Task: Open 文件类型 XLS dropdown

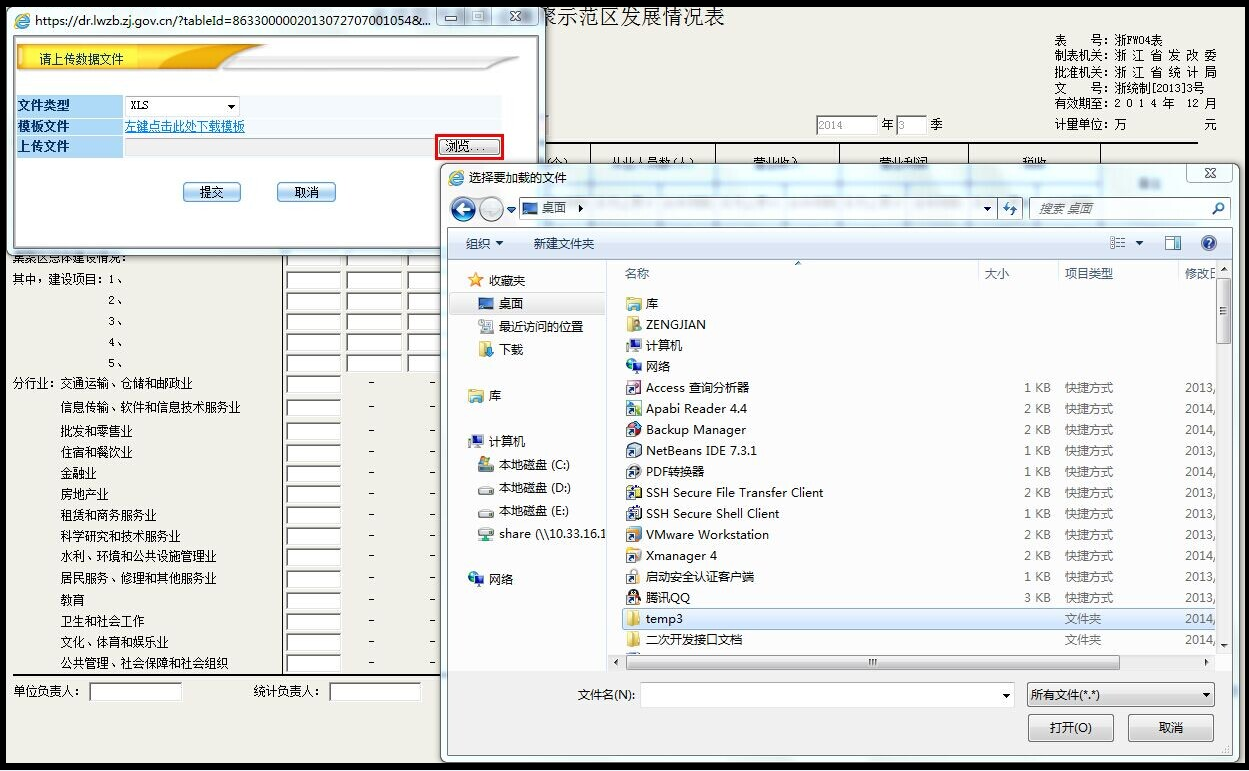Action: pos(182,105)
